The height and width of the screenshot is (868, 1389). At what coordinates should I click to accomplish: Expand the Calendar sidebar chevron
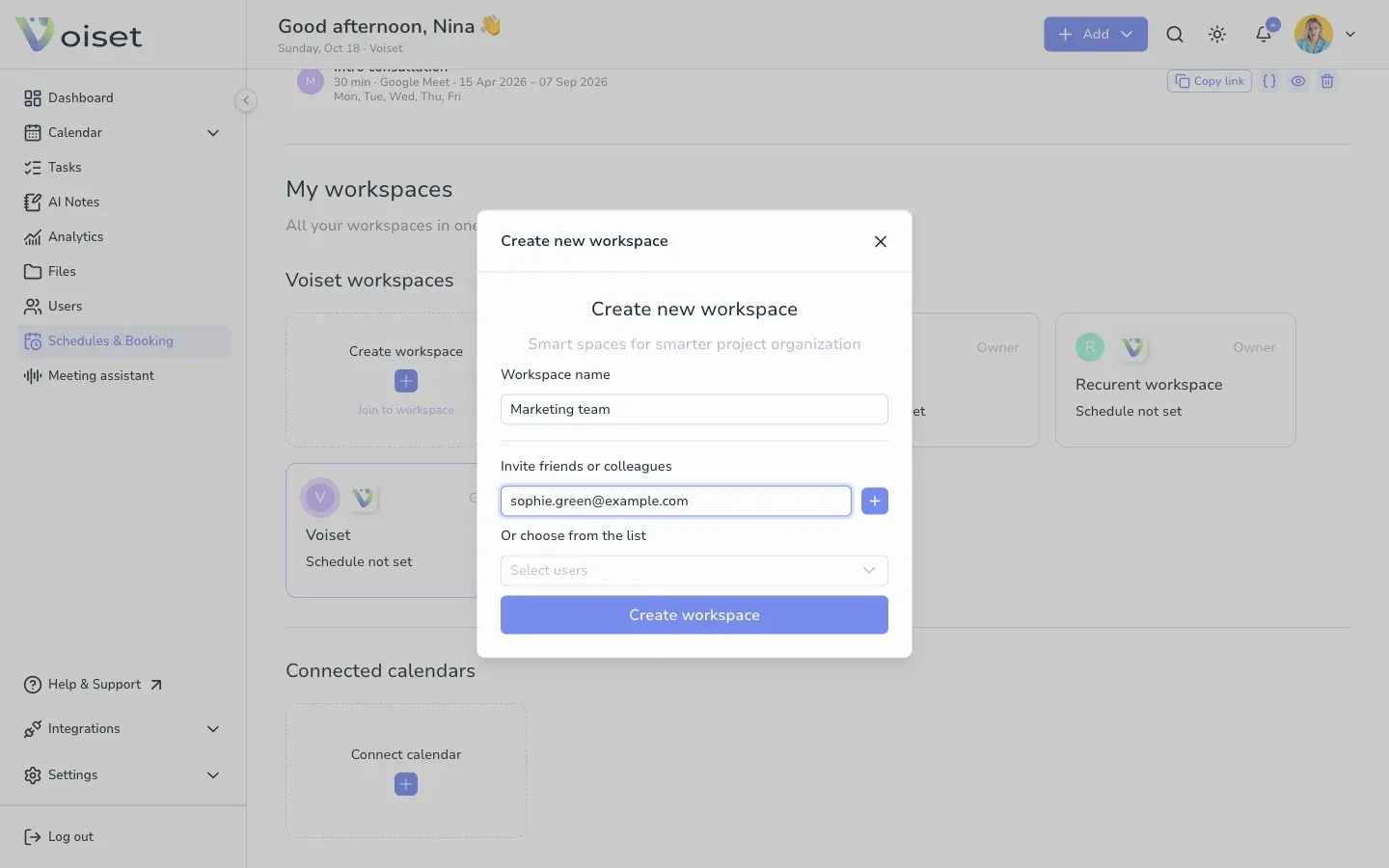213,132
